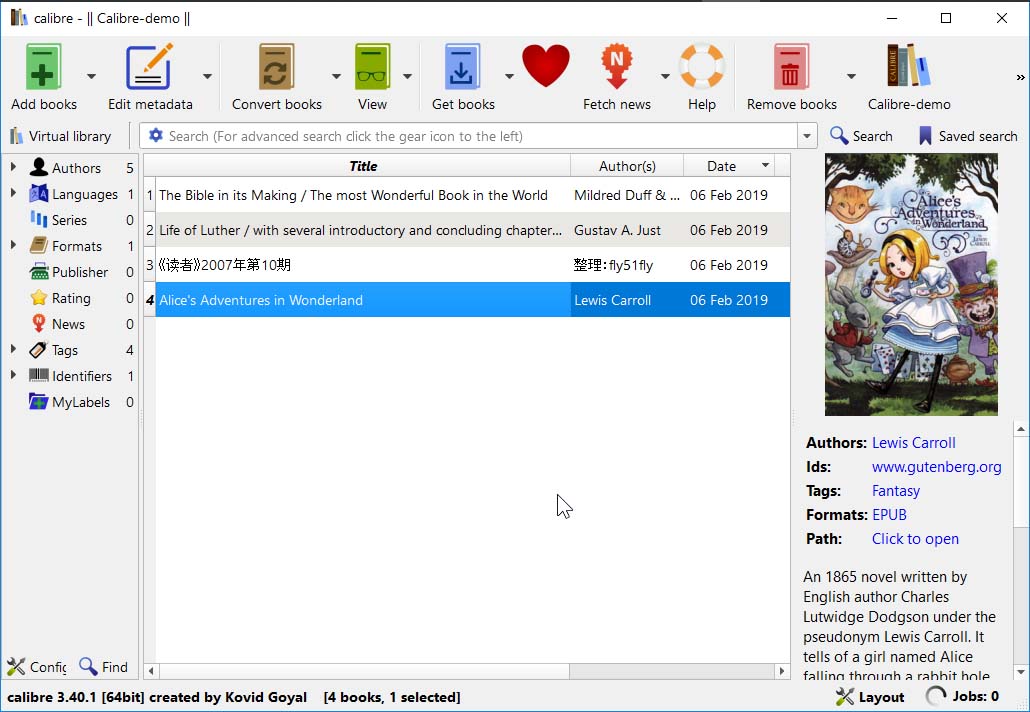Open Edit metadata dropdown arrow
This screenshot has width=1030, height=712.
[x=207, y=76]
